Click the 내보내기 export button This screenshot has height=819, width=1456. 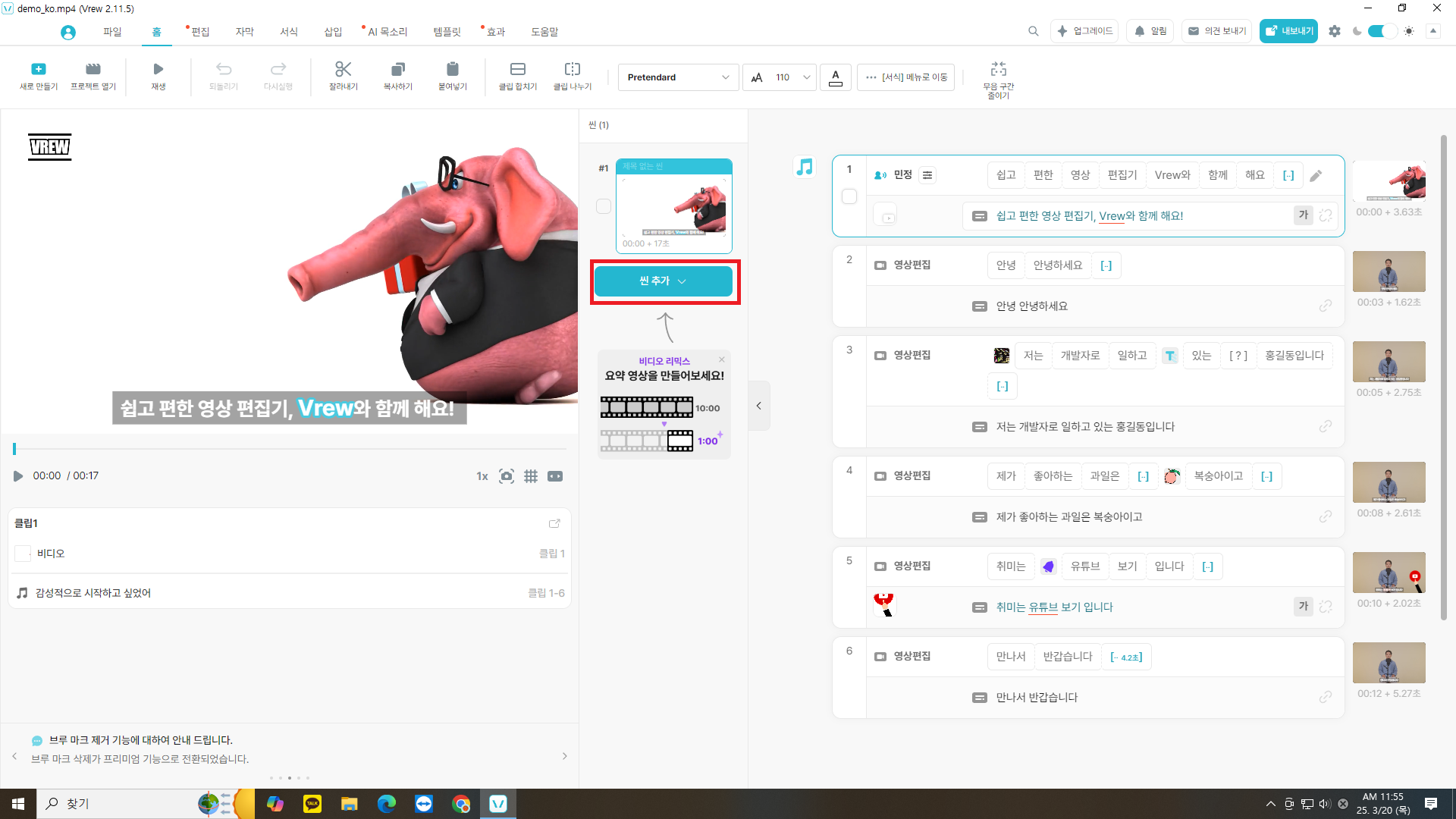click(x=1288, y=31)
